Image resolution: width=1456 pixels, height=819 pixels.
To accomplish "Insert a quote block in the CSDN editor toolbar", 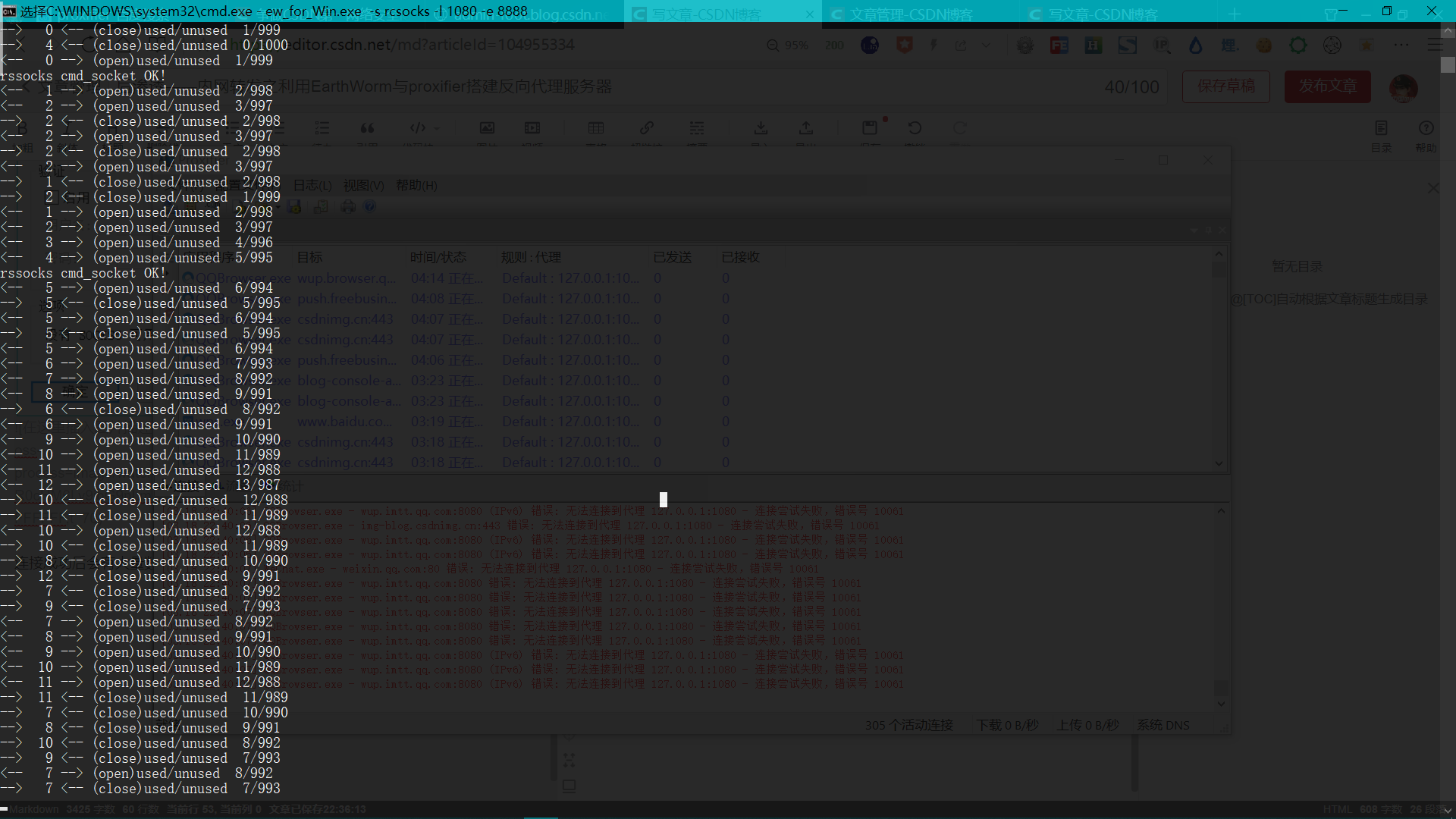I will (367, 128).
